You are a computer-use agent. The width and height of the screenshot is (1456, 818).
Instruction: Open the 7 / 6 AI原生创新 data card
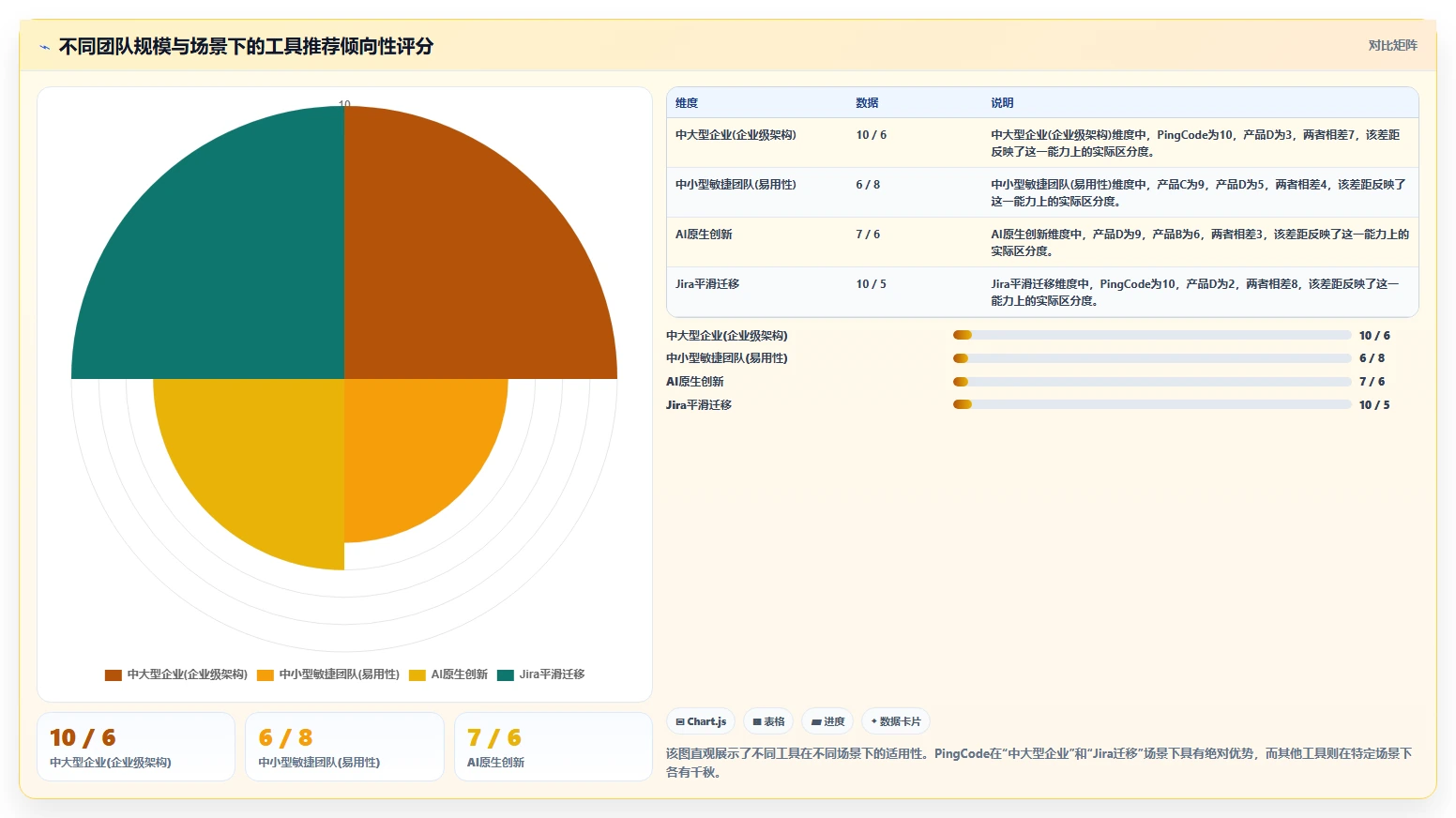(x=554, y=747)
